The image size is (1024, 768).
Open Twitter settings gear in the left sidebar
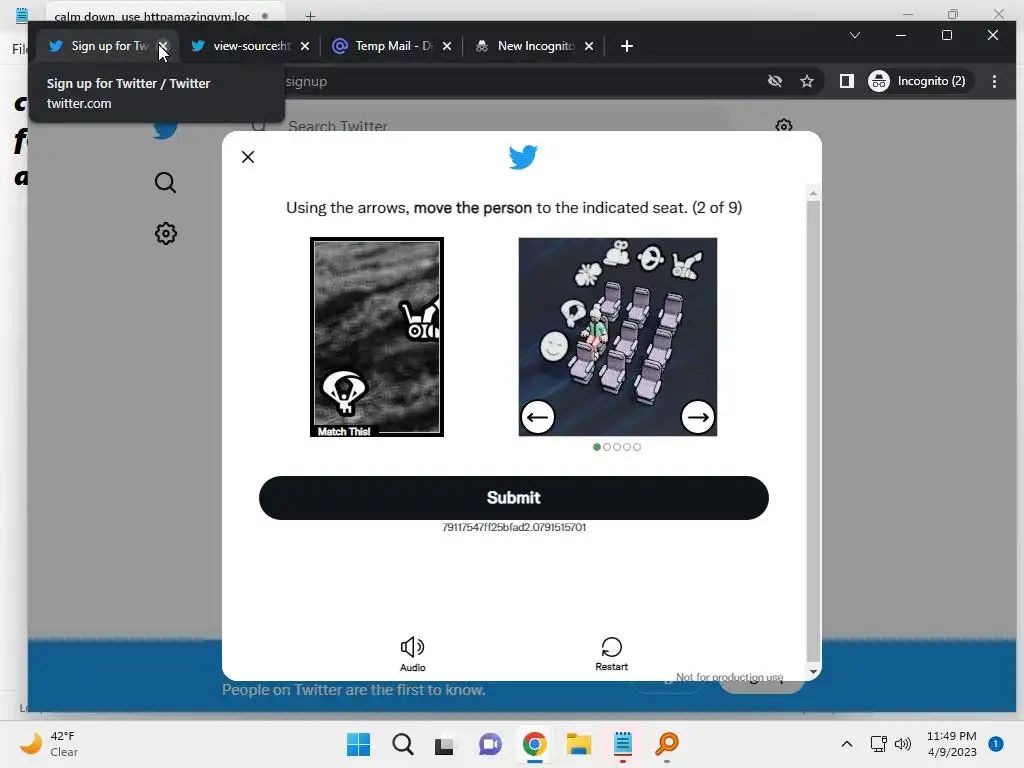[x=165, y=233]
